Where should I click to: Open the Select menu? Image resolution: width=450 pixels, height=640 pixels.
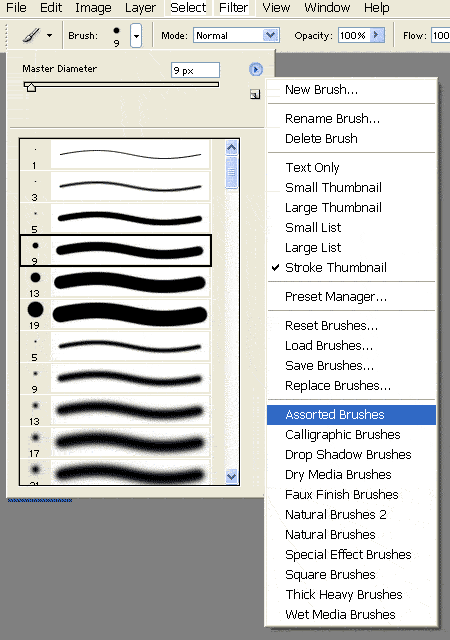[x=188, y=8]
